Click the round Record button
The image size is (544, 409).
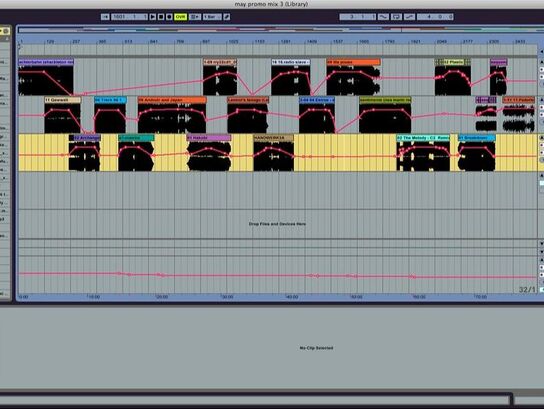(169, 17)
